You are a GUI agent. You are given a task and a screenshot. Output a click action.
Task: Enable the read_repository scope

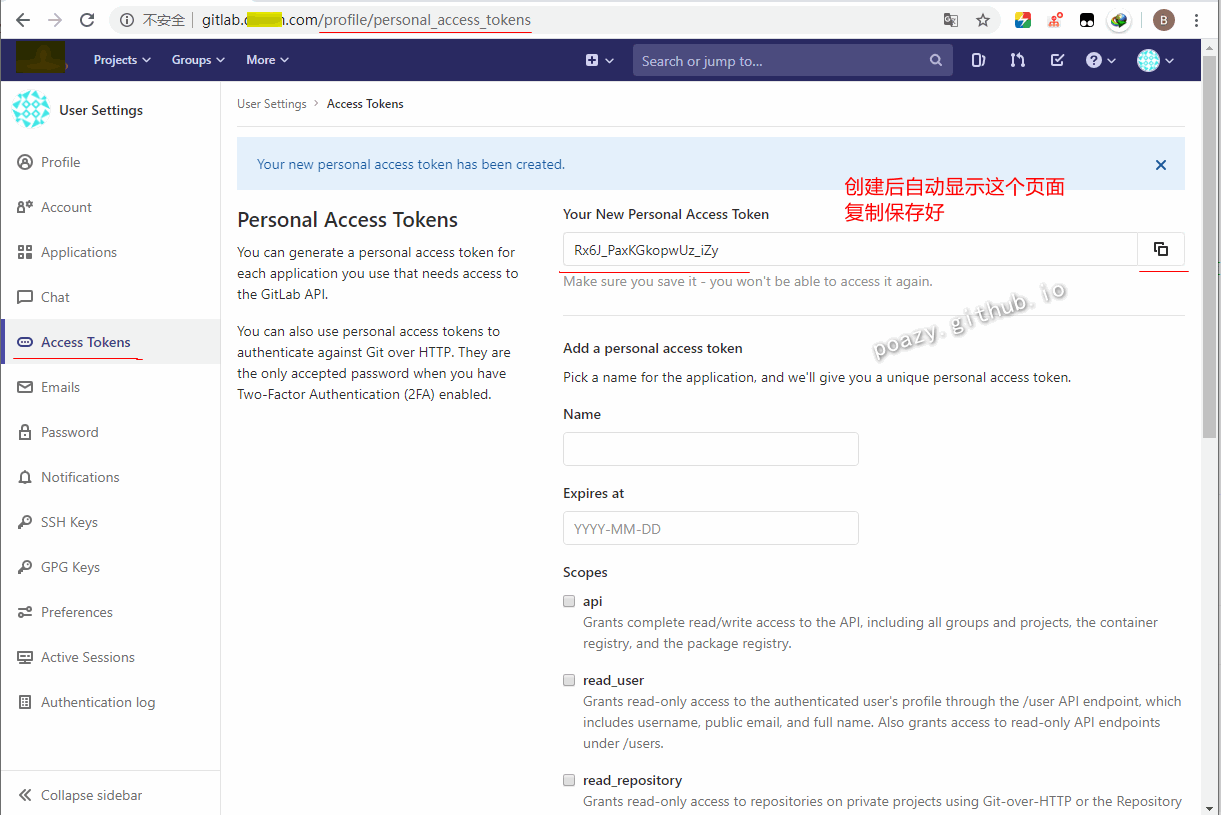pos(568,780)
